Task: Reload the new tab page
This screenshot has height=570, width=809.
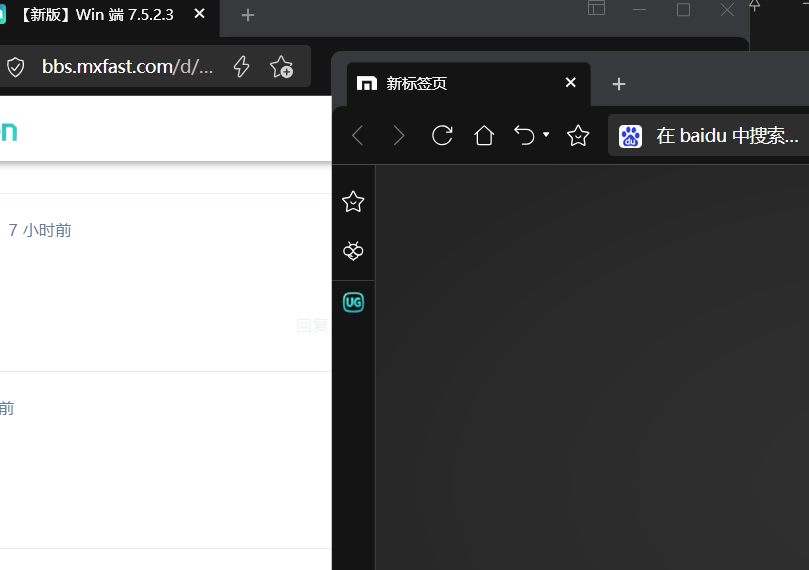Action: click(x=442, y=136)
